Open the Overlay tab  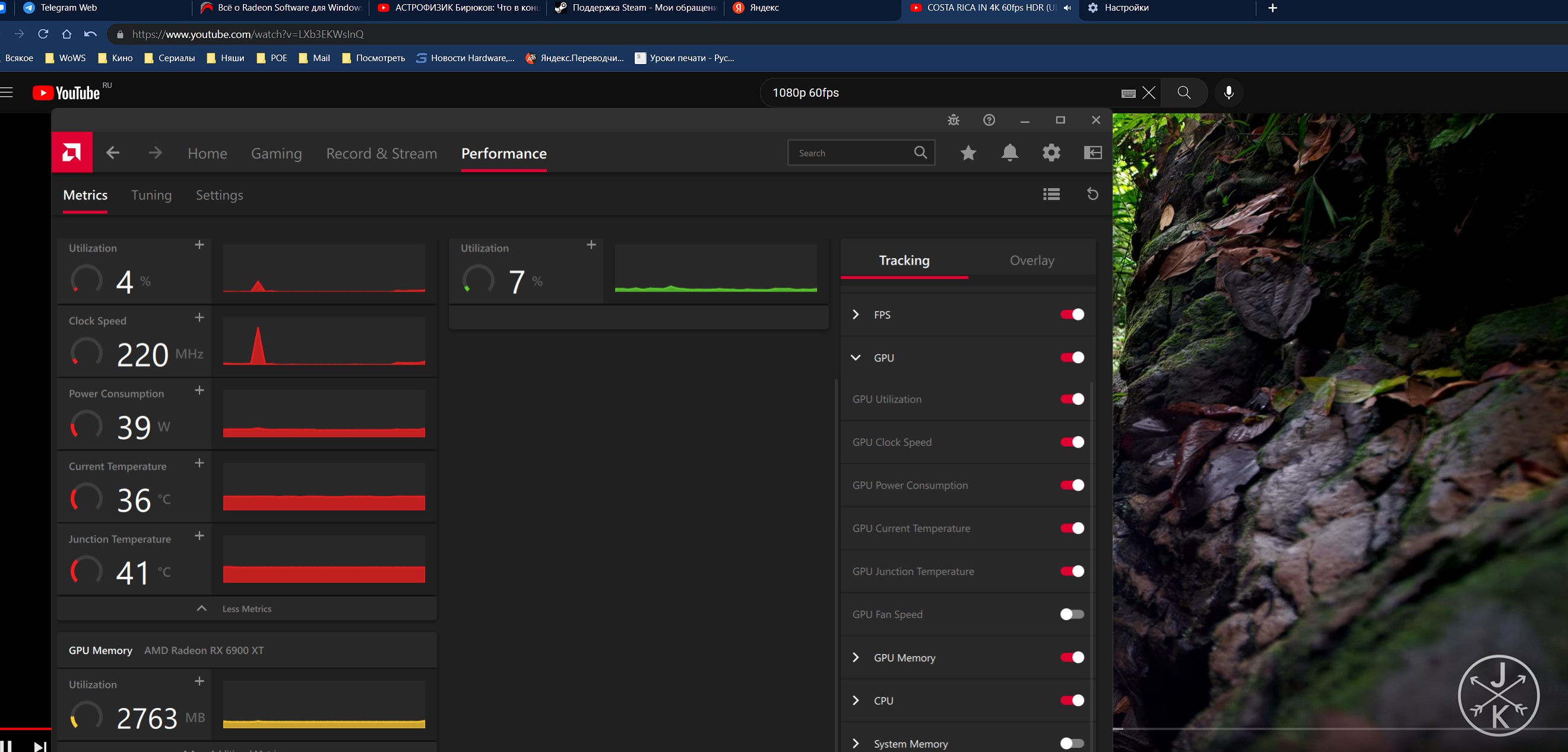click(x=1031, y=261)
